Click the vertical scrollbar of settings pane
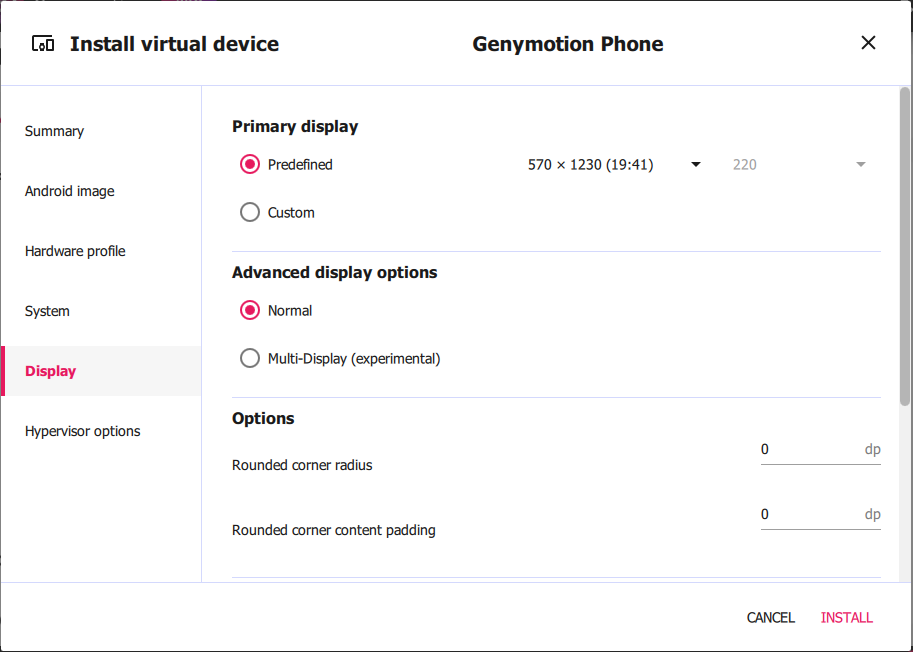 [x=904, y=246]
